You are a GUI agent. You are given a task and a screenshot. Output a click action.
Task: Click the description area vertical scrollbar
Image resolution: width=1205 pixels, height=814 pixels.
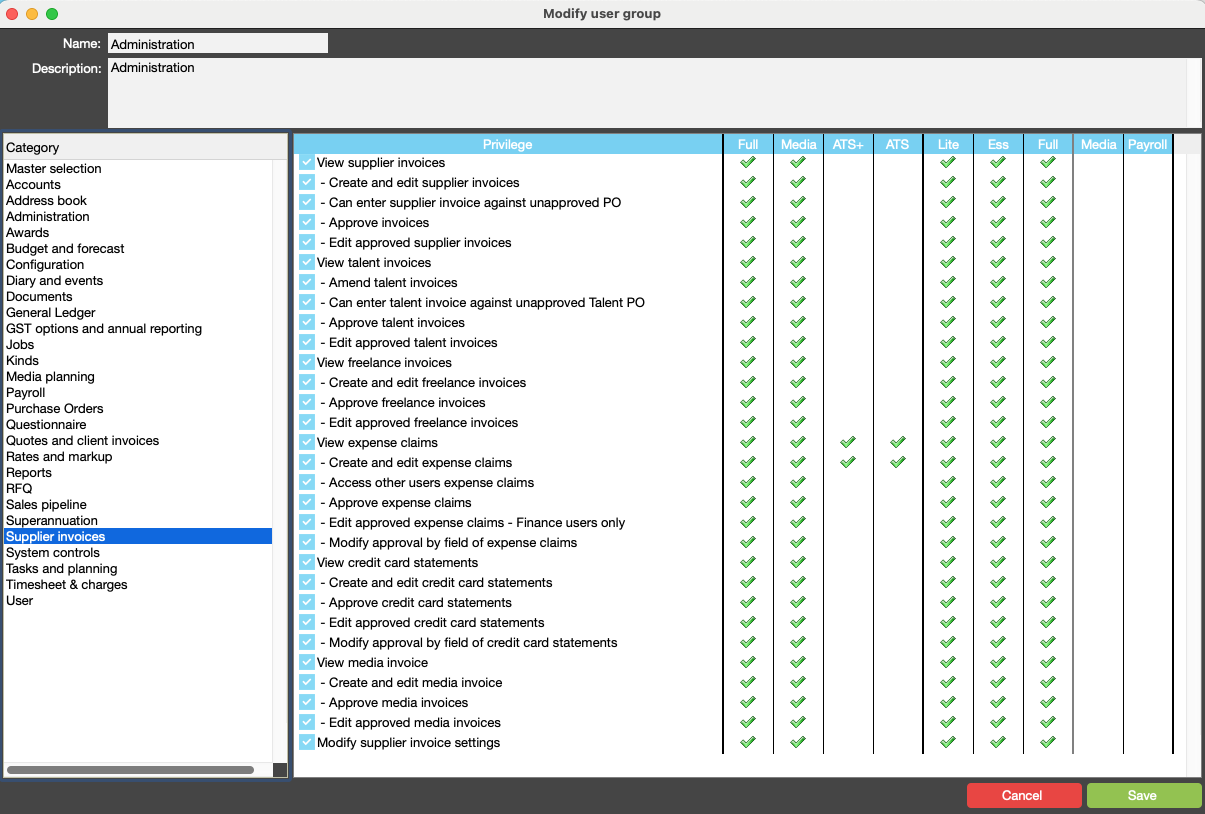coord(1194,92)
